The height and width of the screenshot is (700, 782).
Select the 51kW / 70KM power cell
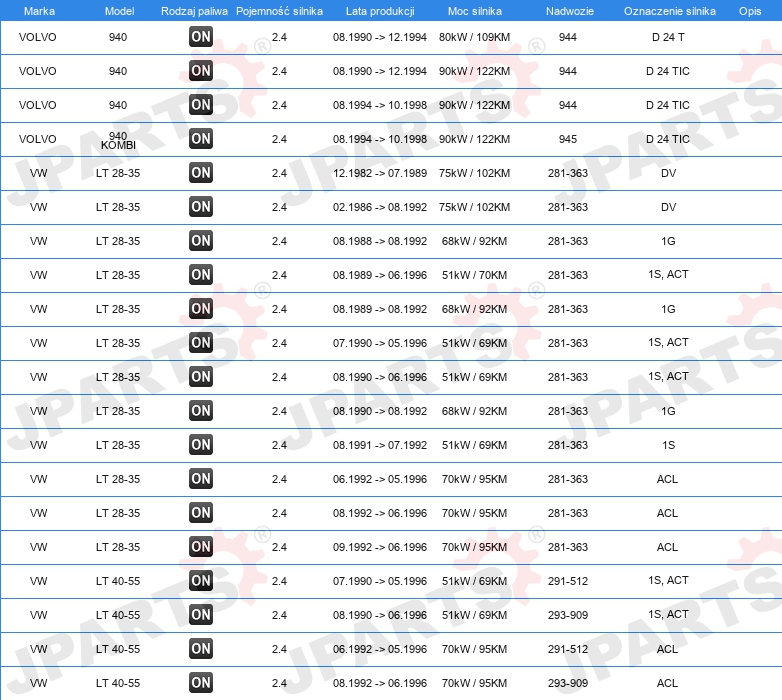tap(474, 275)
